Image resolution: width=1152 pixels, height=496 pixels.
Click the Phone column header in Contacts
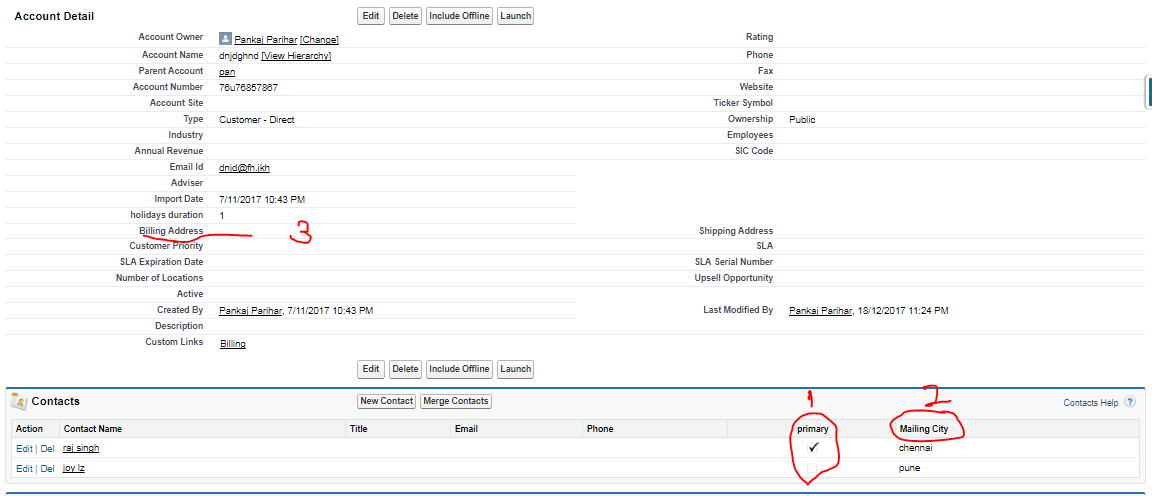pyautogui.click(x=600, y=429)
